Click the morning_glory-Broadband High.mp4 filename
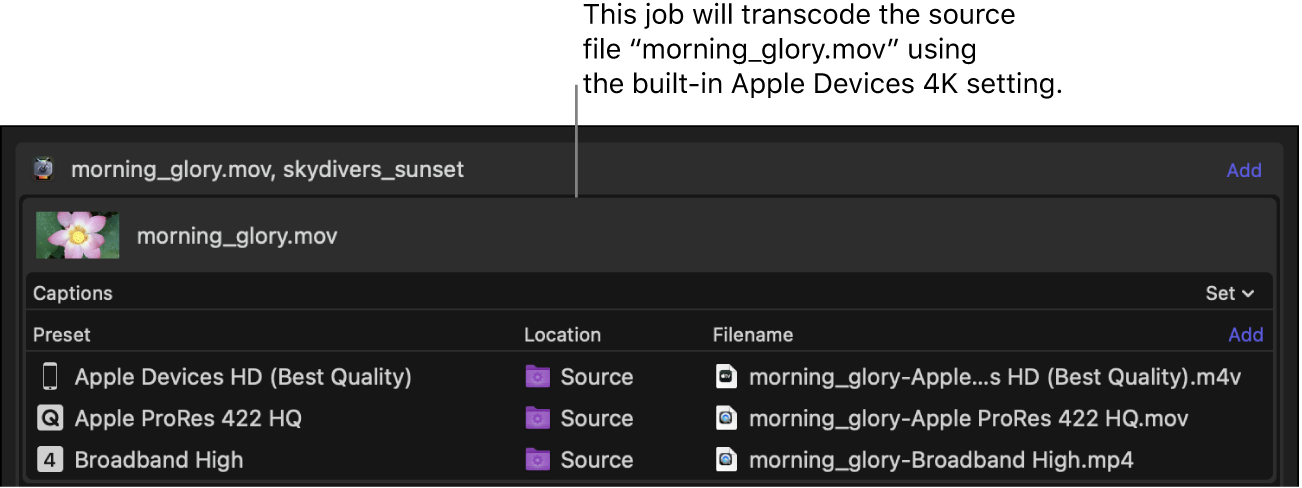This screenshot has height=488, width=1302. tap(941, 460)
